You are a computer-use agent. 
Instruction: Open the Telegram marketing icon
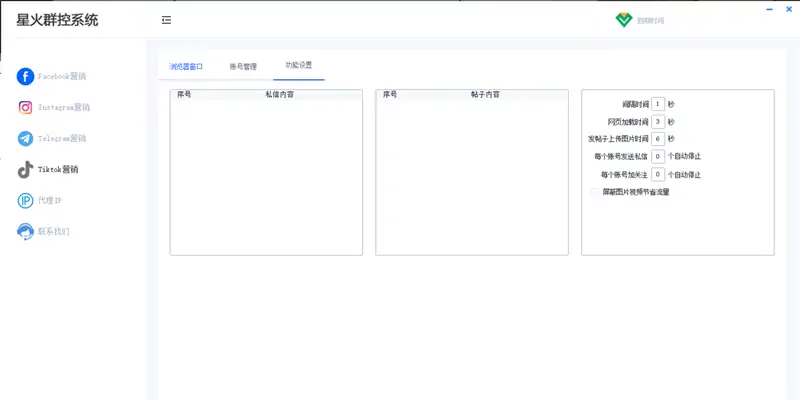point(25,139)
